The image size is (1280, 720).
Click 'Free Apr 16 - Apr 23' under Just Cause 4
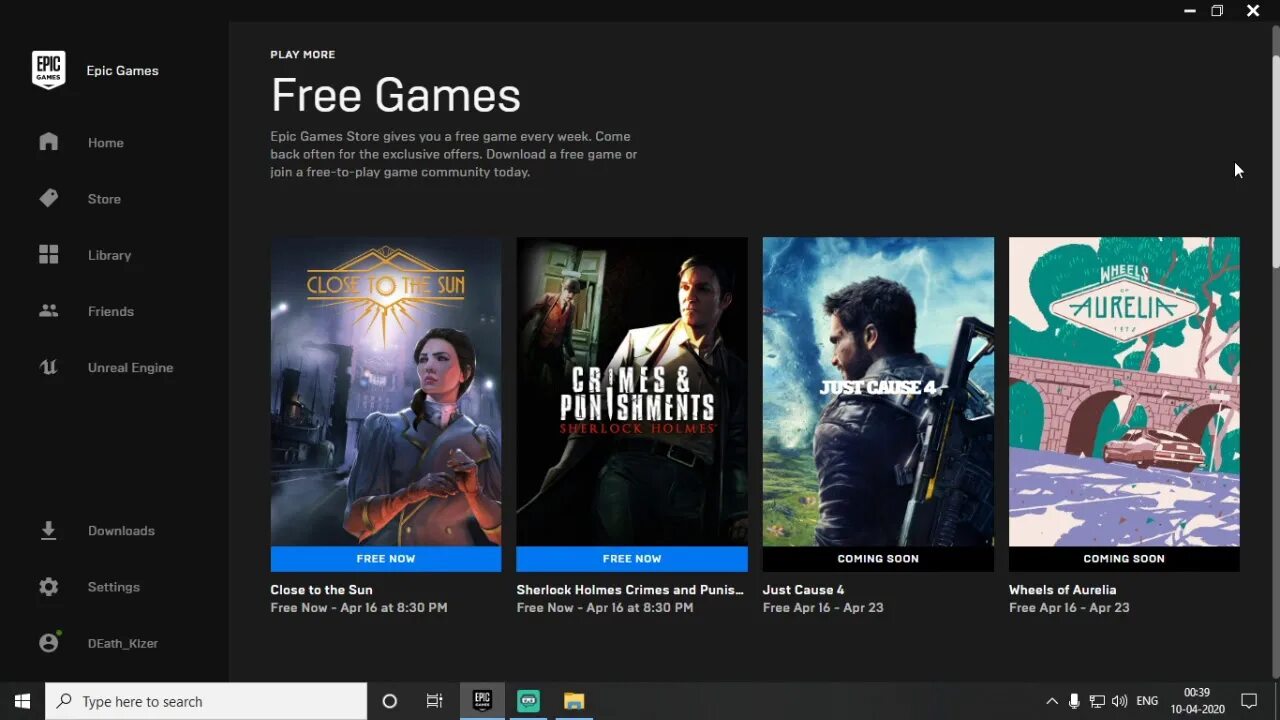pos(823,608)
